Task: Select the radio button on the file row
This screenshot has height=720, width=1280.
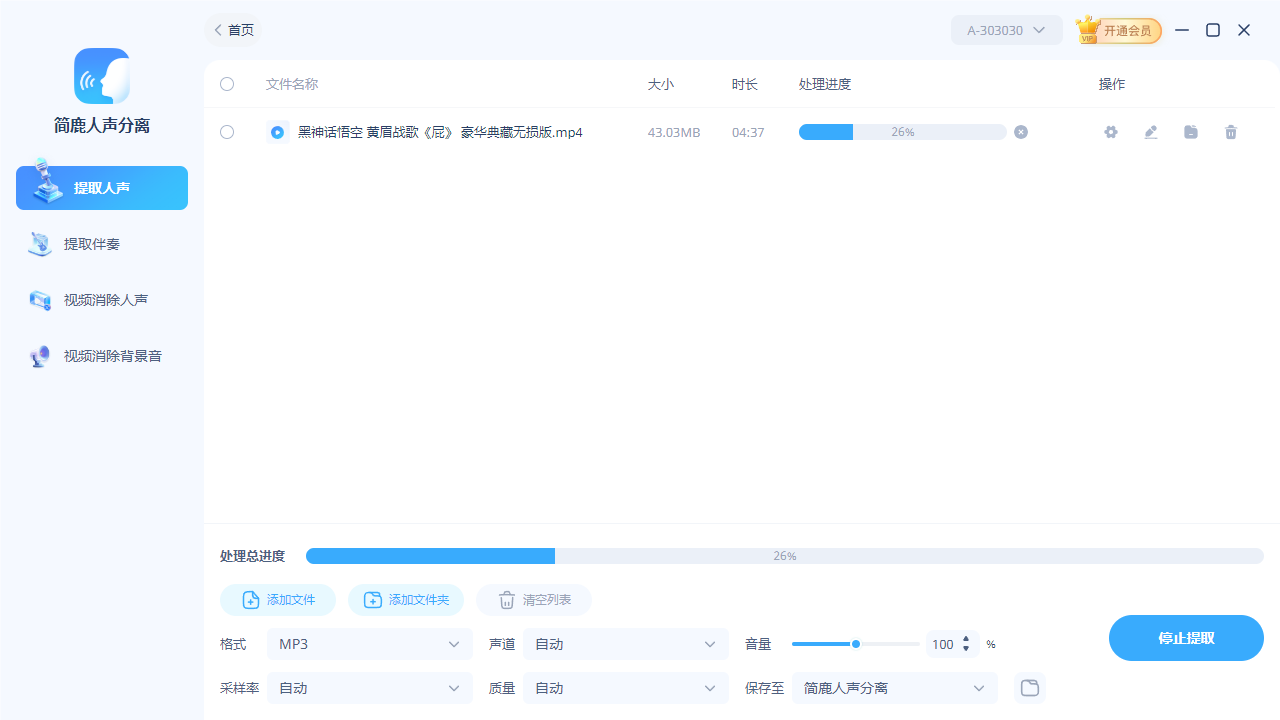Action: (277, 131)
